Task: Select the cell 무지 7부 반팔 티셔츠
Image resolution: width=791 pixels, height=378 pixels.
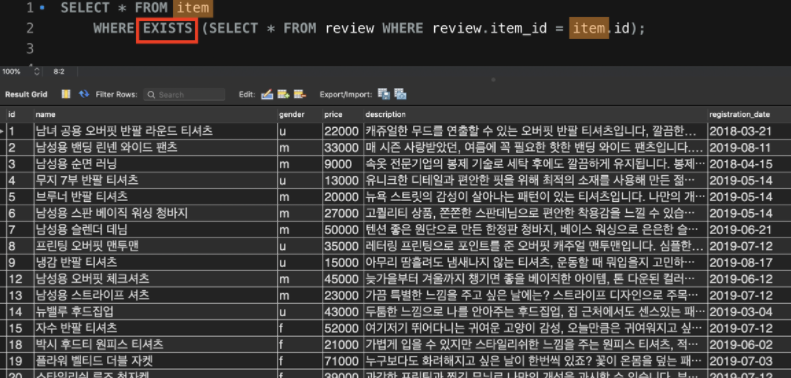Action: (155, 180)
